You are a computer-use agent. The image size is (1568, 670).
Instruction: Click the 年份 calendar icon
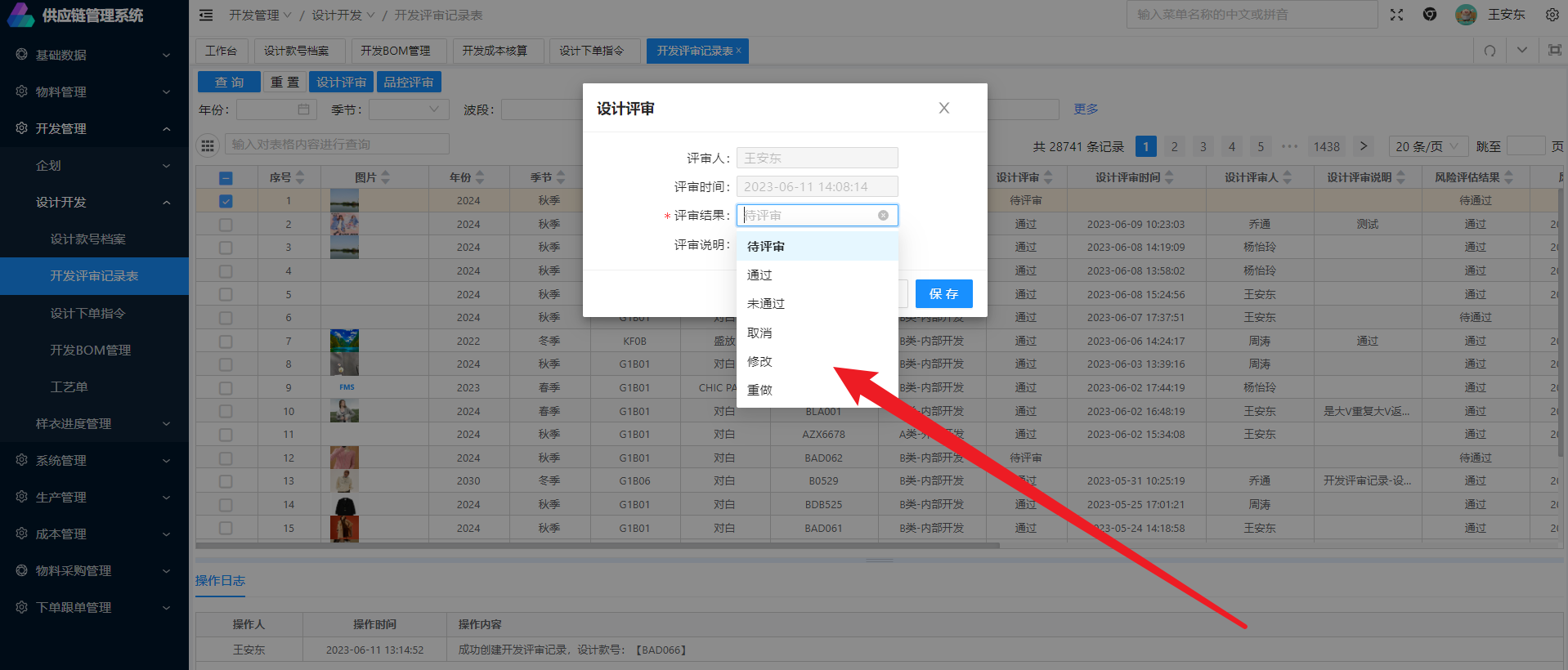303,109
